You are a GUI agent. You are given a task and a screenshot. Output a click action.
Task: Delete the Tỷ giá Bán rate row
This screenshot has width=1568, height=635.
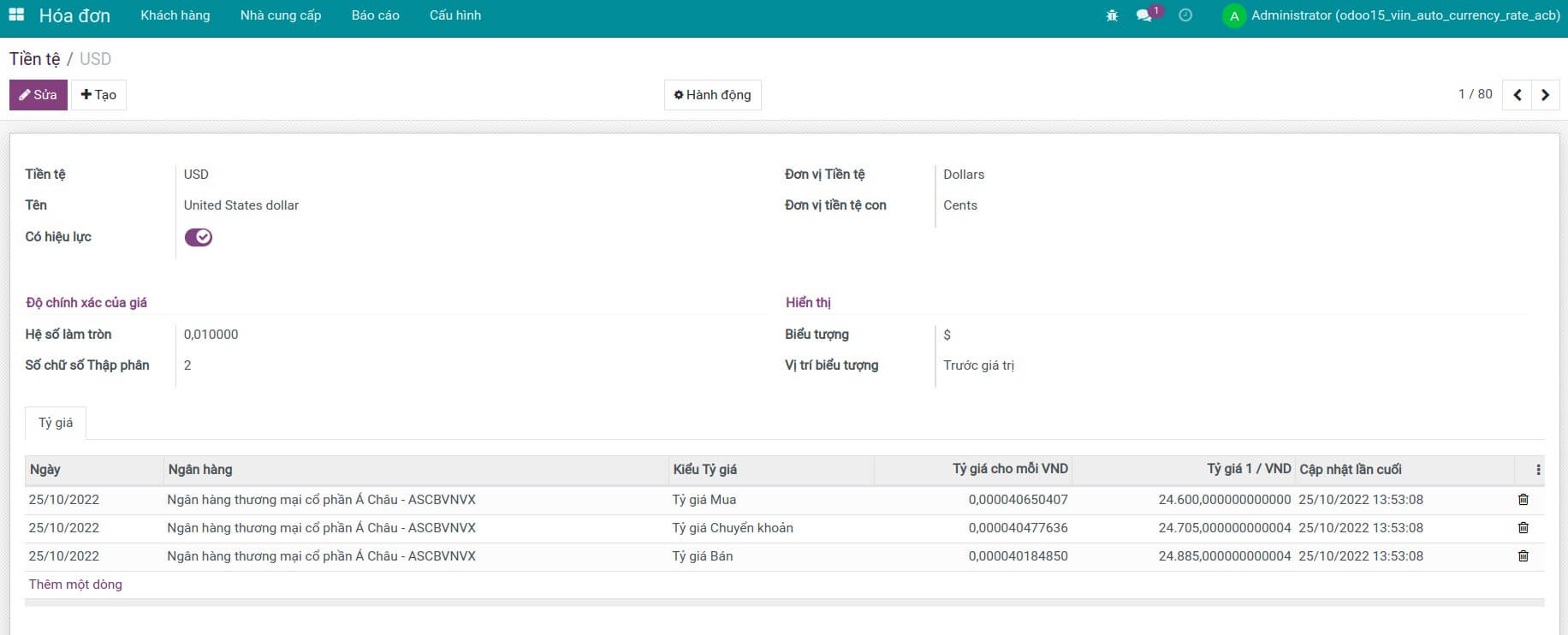click(1523, 556)
